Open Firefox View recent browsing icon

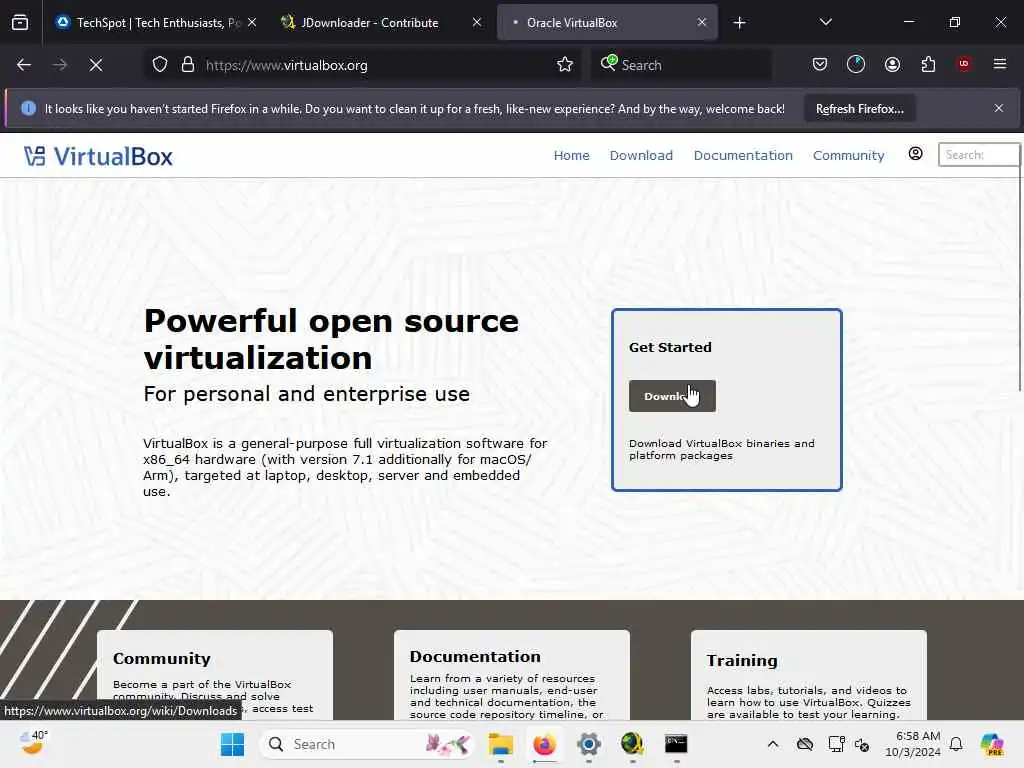coord(20,22)
